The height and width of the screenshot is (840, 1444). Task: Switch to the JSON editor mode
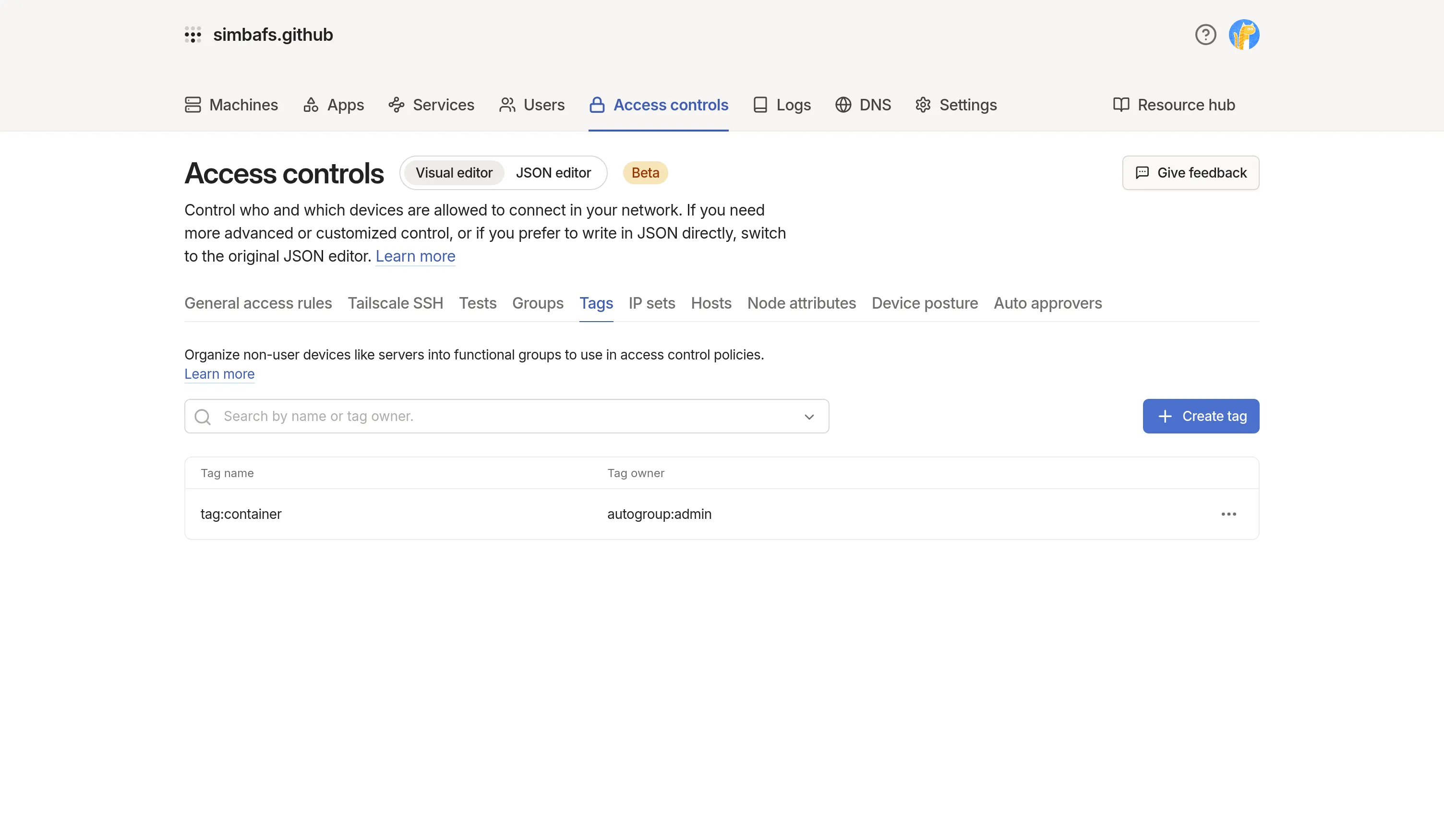553,173
